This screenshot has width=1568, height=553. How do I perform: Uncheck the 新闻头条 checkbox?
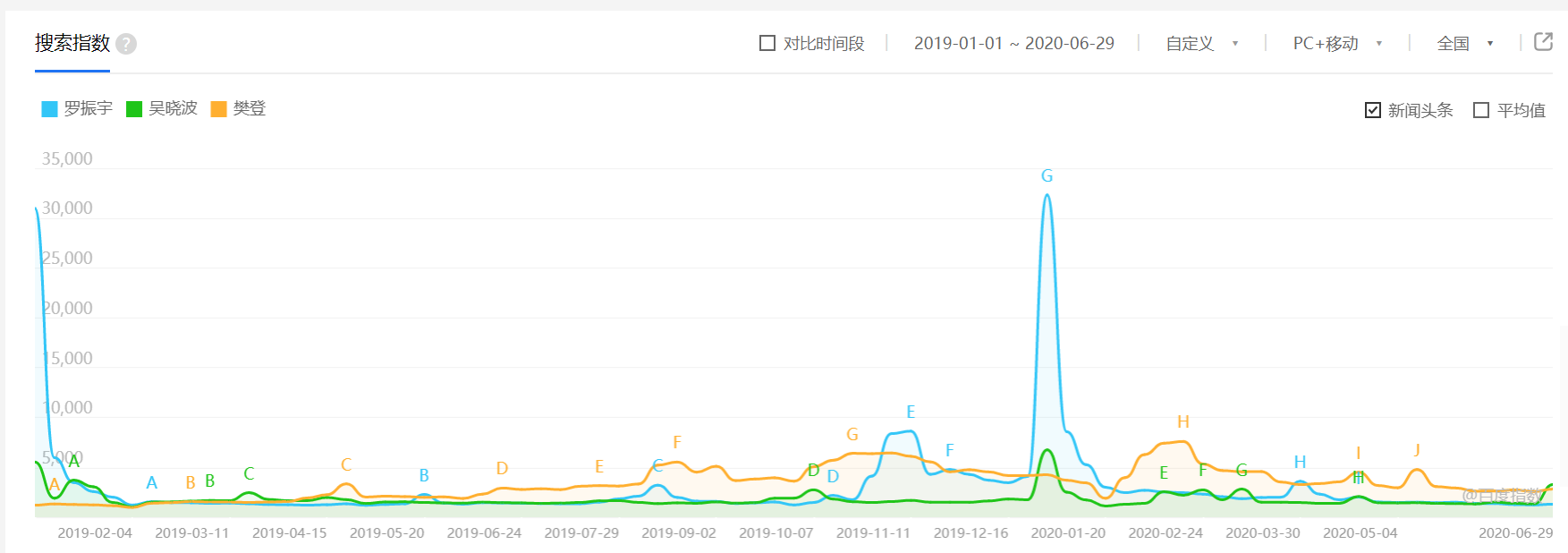1373,110
